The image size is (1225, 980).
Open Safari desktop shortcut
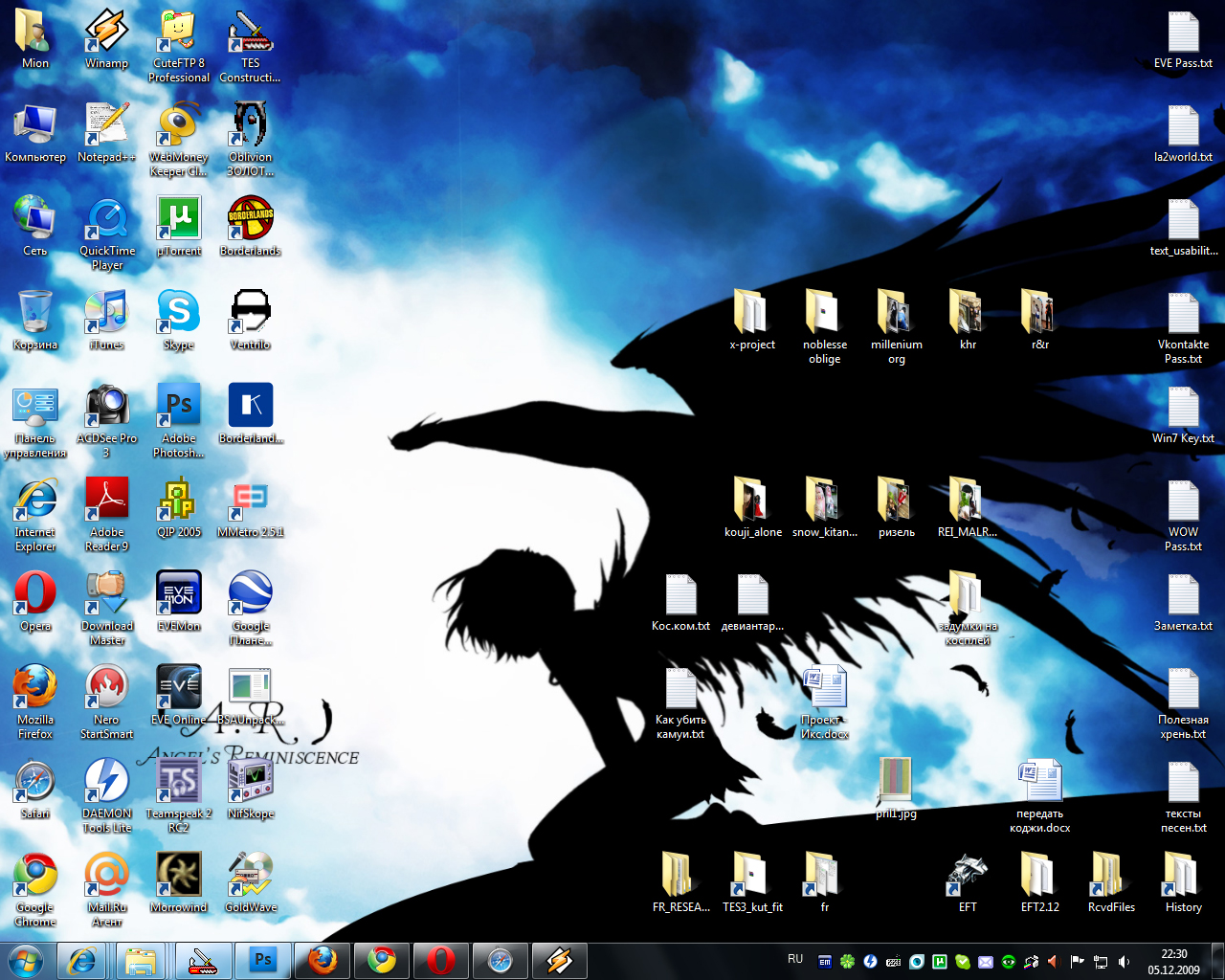pyautogui.click(x=35, y=789)
